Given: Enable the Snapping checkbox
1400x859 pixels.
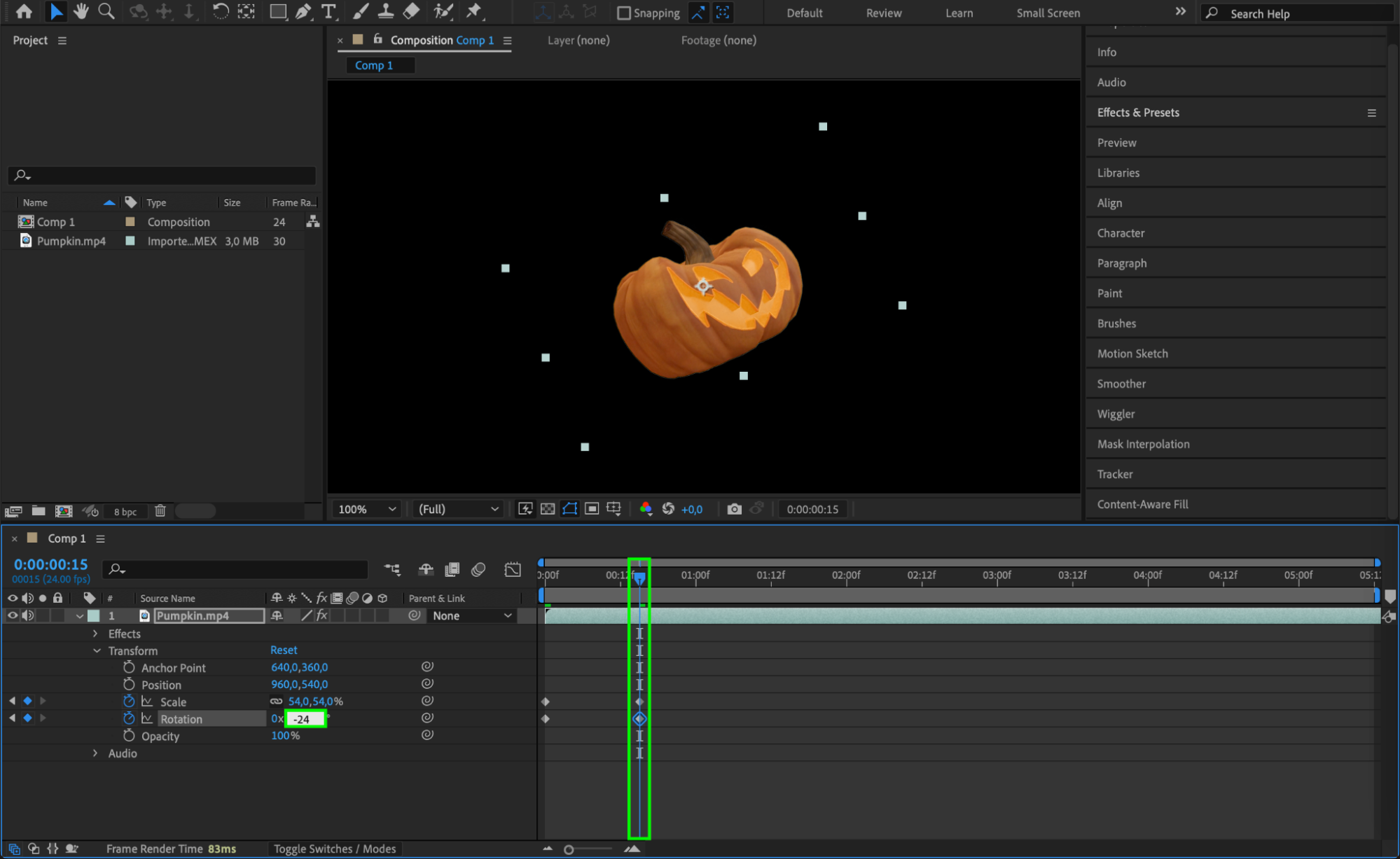Looking at the screenshot, I should click(623, 13).
